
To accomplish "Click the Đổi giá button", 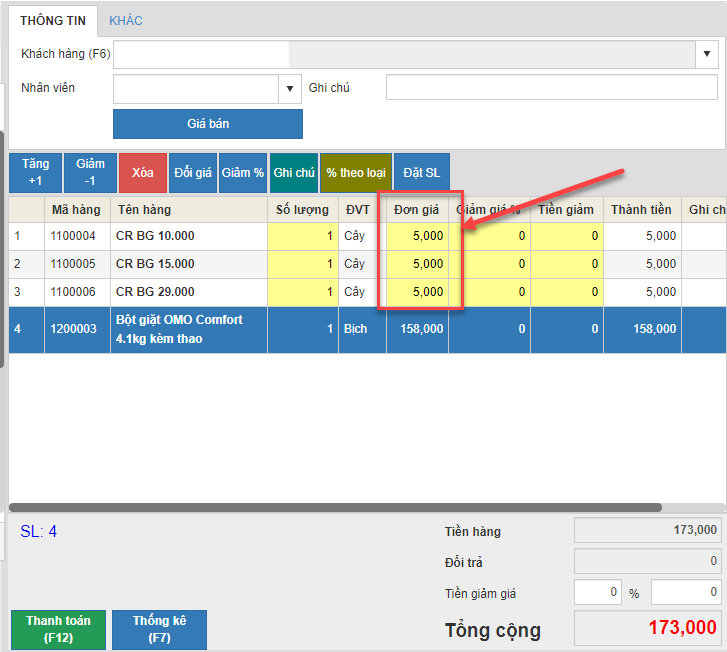I will (193, 173).
